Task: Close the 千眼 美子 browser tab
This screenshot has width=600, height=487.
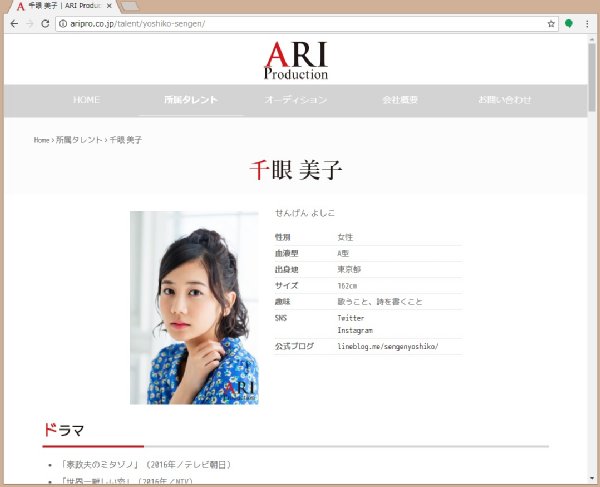Action: coord(109,6)
